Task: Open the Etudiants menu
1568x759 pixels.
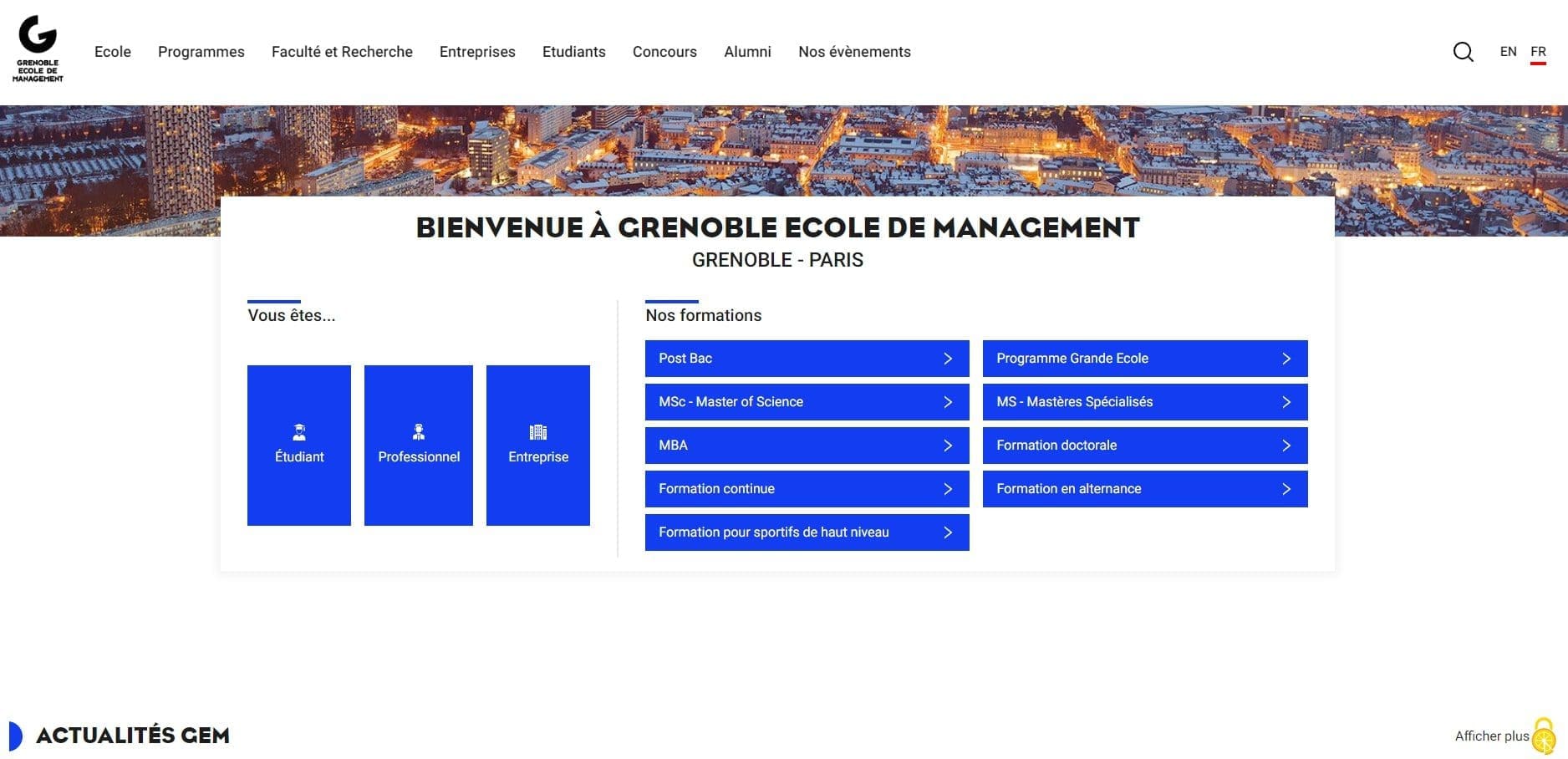Action: point(574,52)
